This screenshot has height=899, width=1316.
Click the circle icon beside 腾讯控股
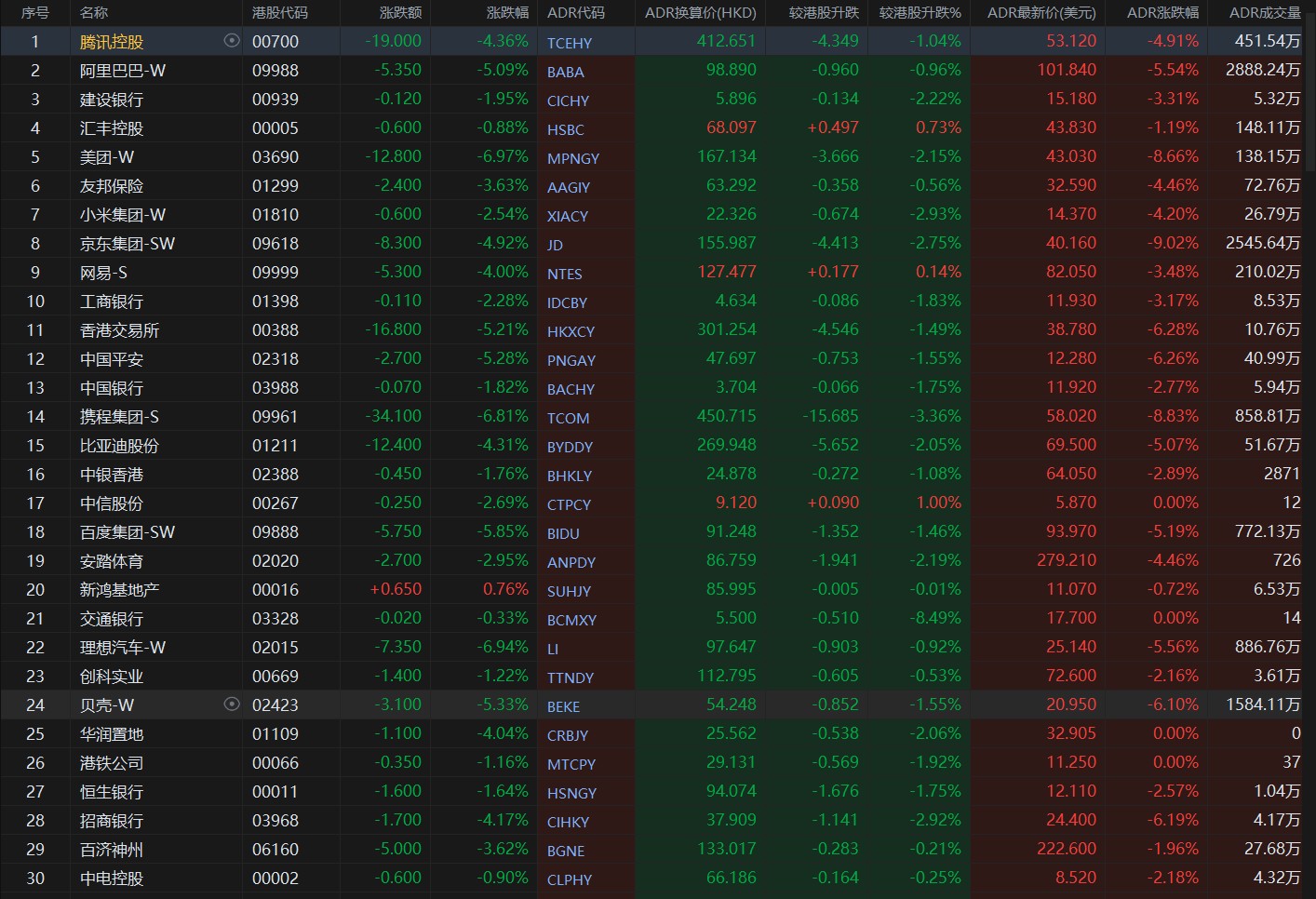pos(232,41)
